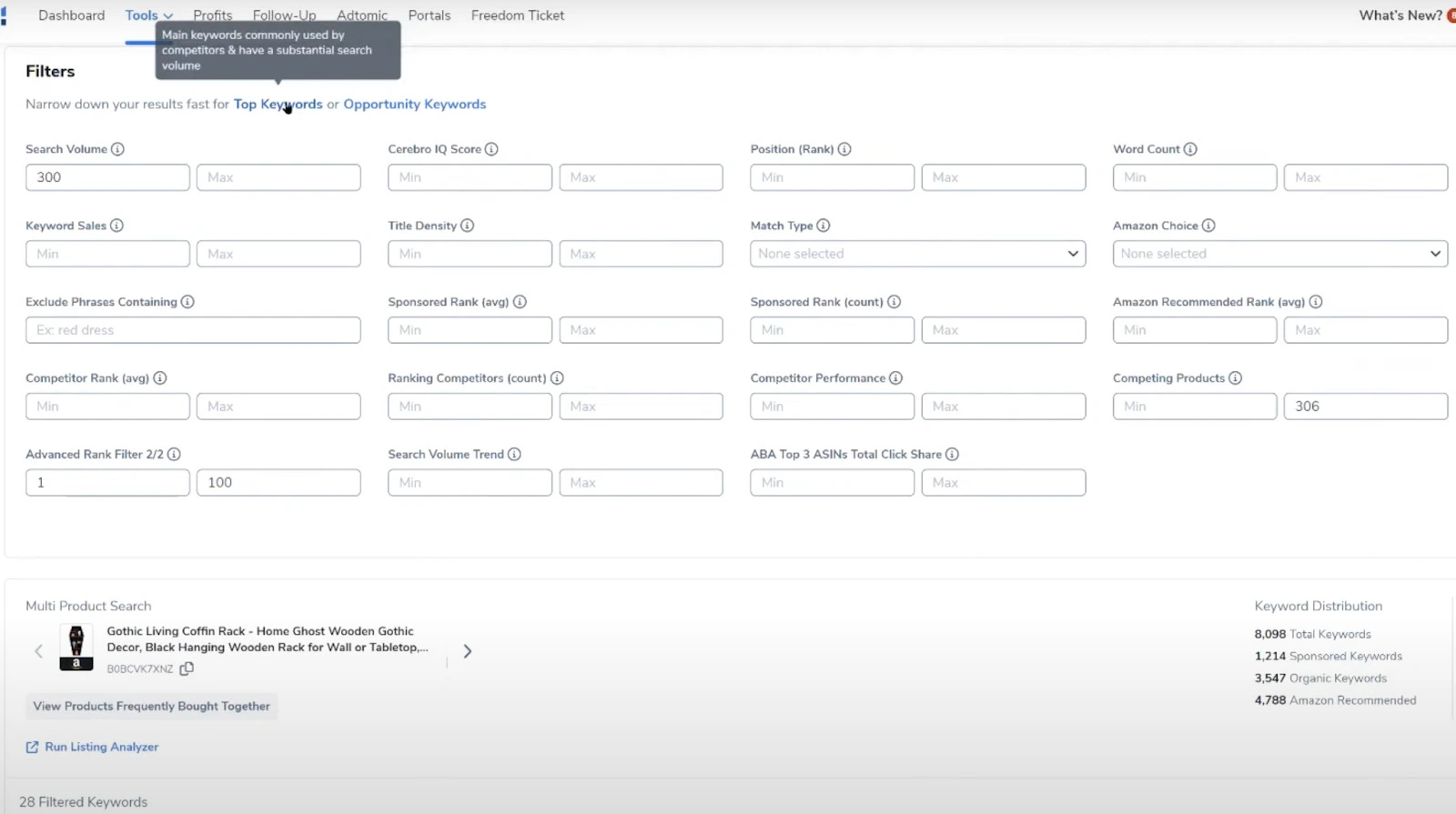Open the Tools menu dropdown

(148, 15)
